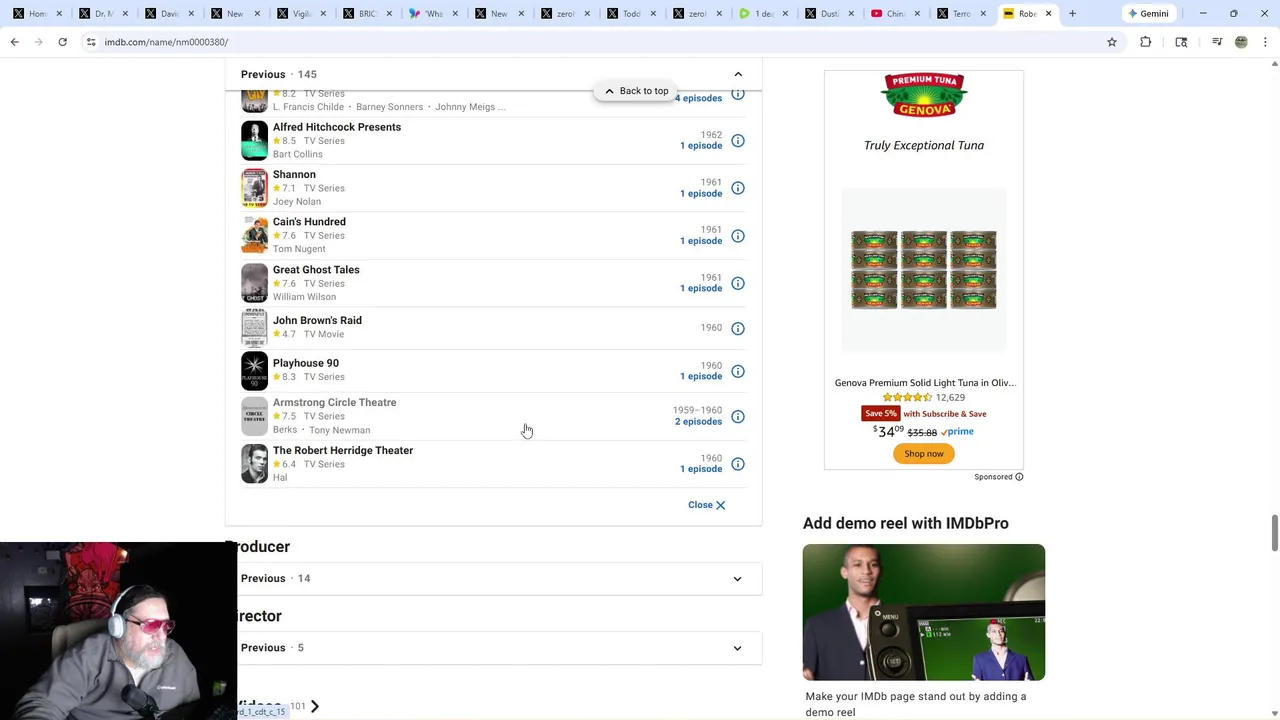The image size is (1280, 720).
Task: Click the Shannon poster thumbnail
Action: [254, 188]
